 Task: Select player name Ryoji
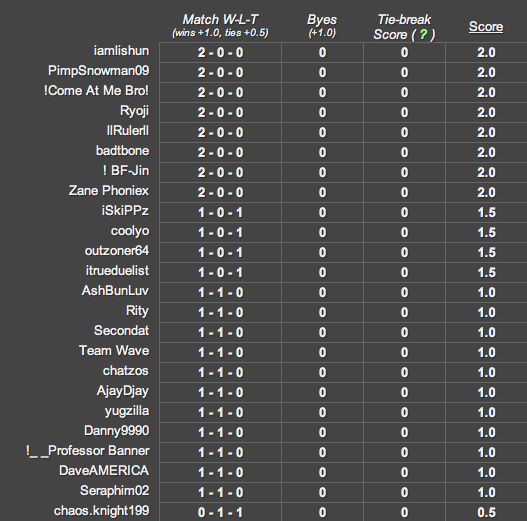[134, 111]
